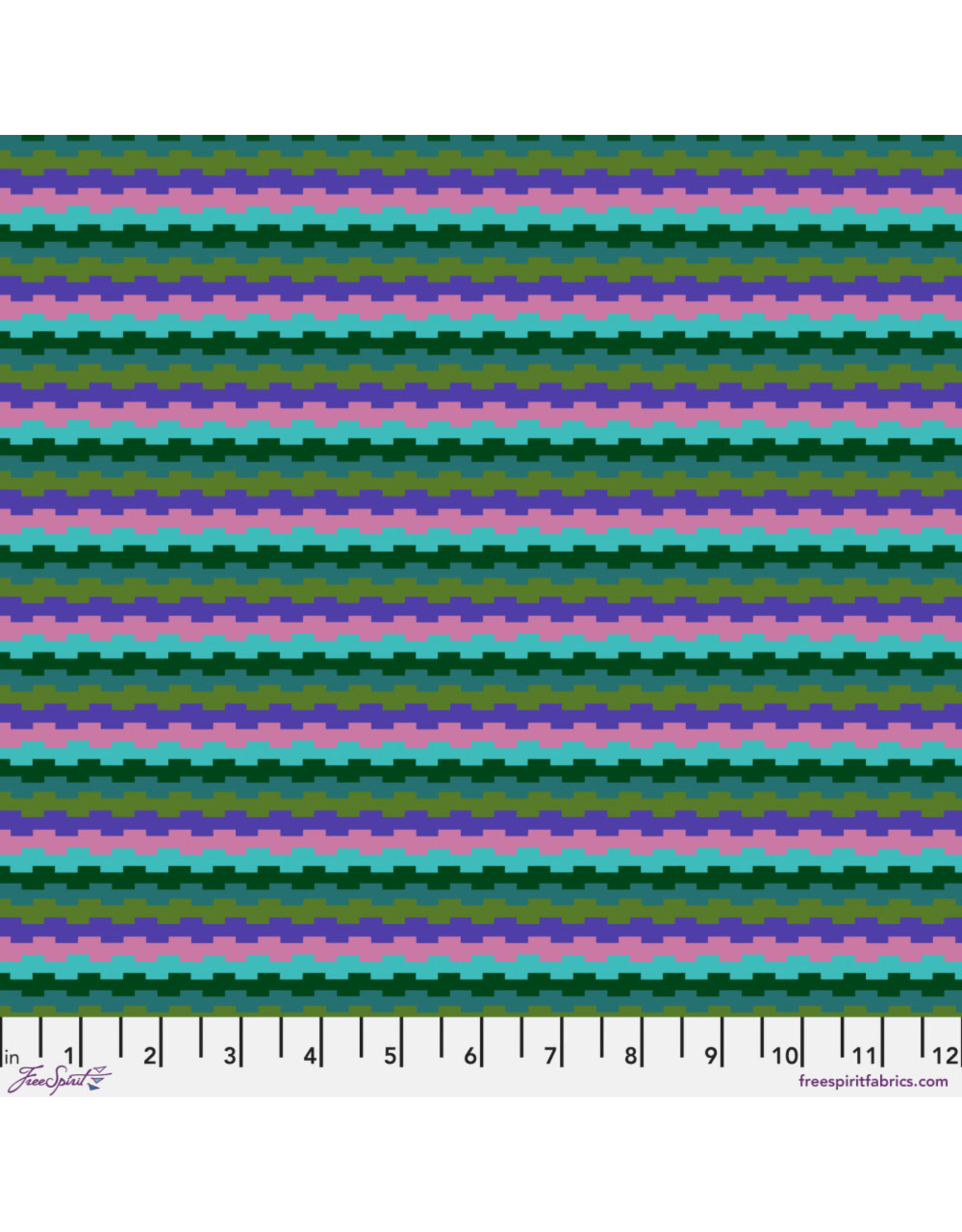This screenshot has width=962, height=1232.
Task: Click the number 1 on the ruler
Action: tap(69, 1055)
